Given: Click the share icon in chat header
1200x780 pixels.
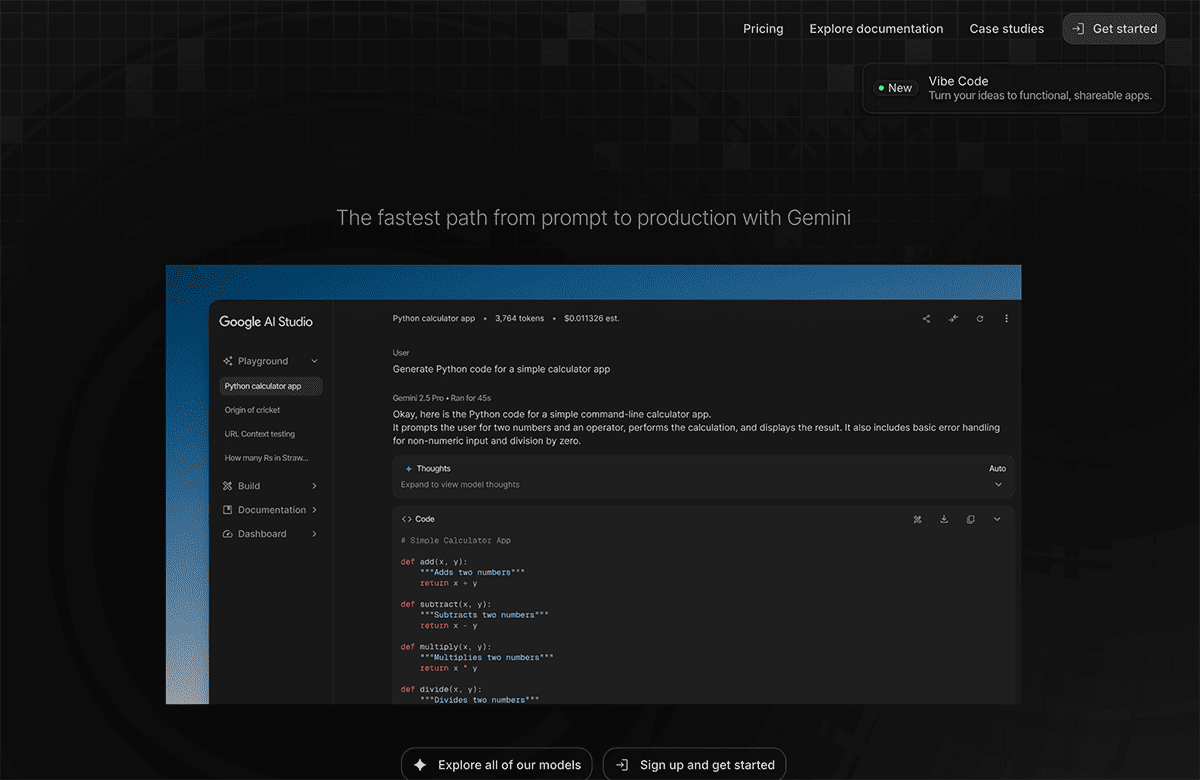Looking at the screenshot, I should [926, 319].
